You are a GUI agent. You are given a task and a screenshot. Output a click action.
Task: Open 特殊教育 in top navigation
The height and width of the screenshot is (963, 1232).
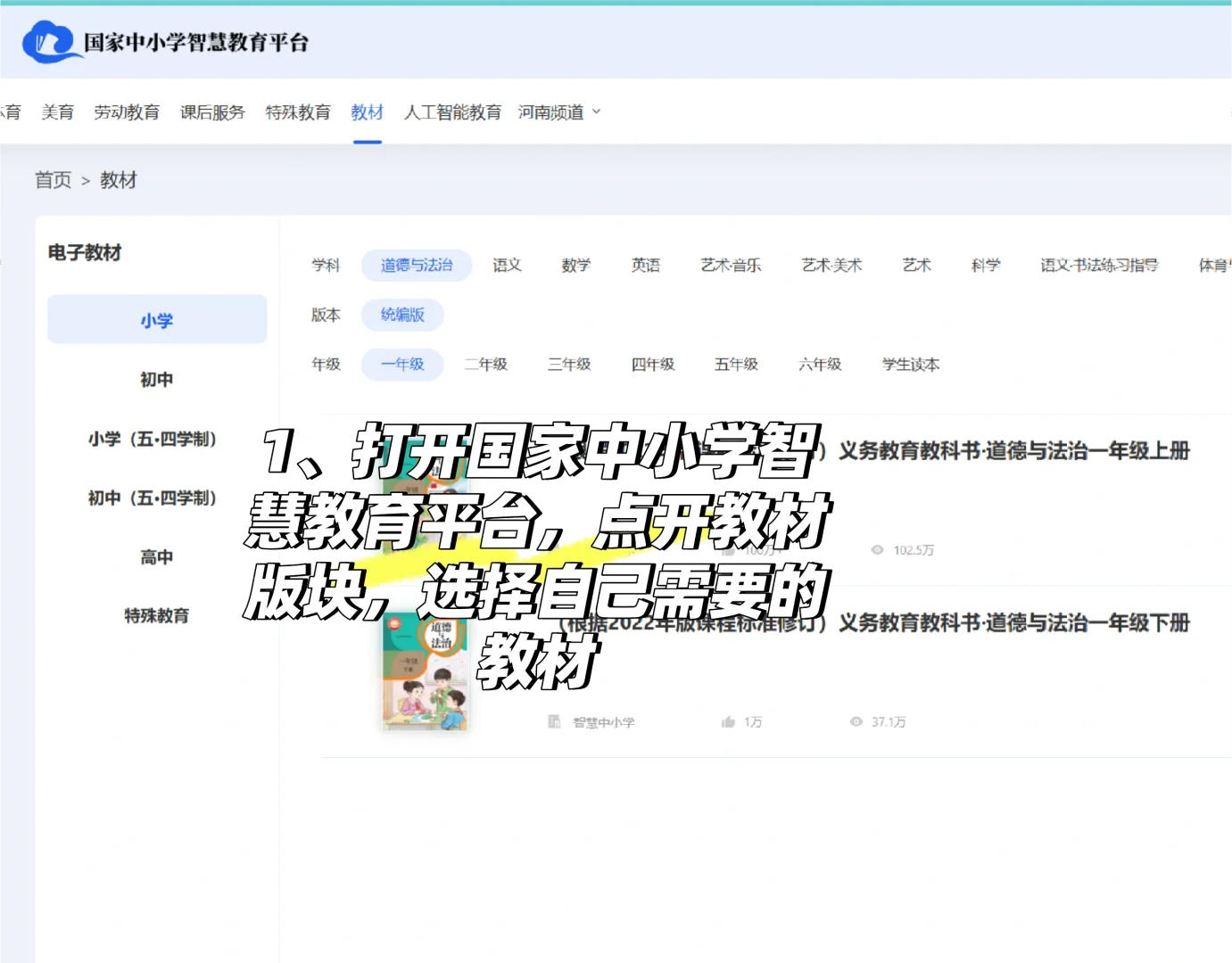pos(298,112)
